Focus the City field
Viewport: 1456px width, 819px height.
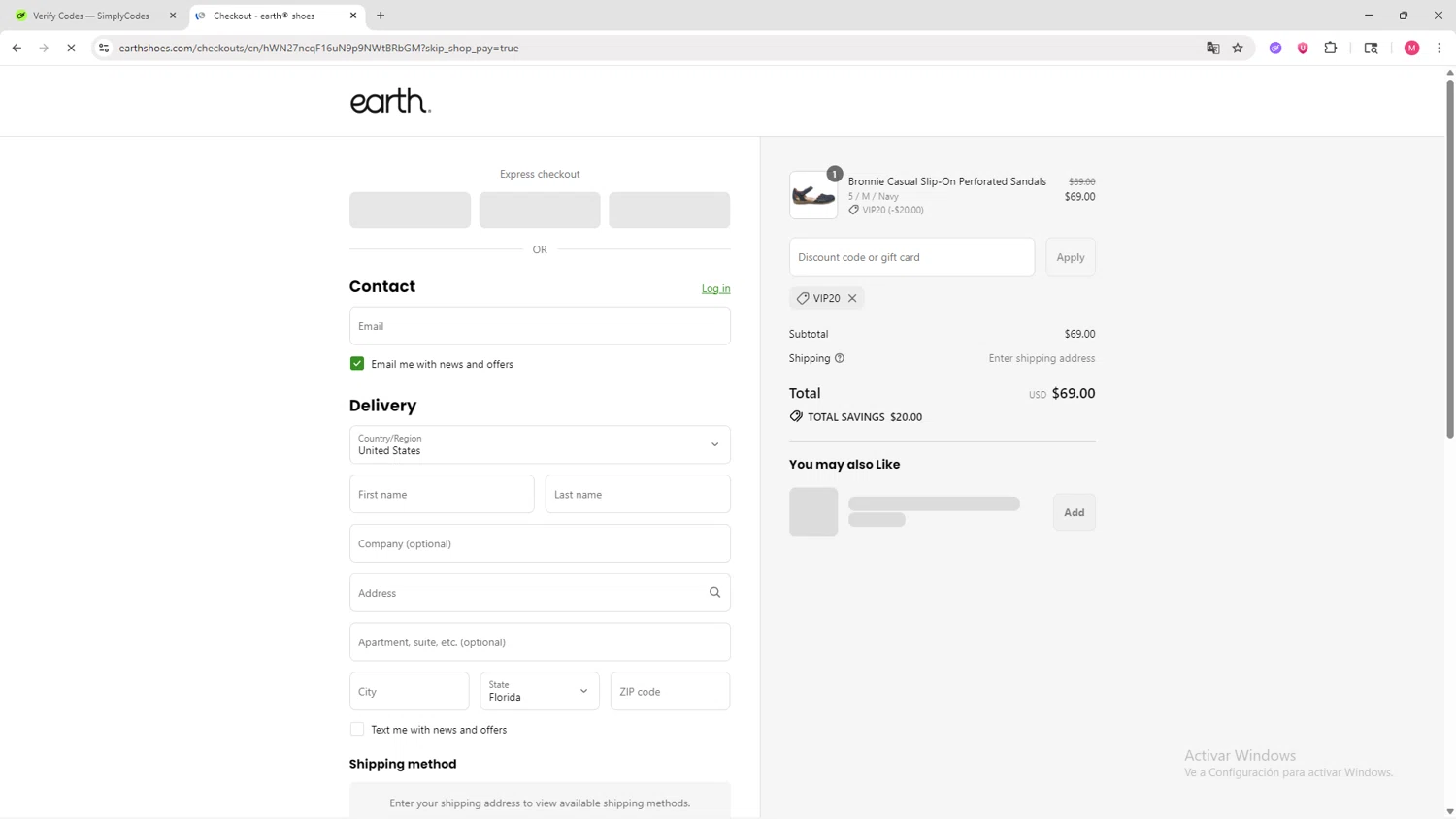coord(409,691)
